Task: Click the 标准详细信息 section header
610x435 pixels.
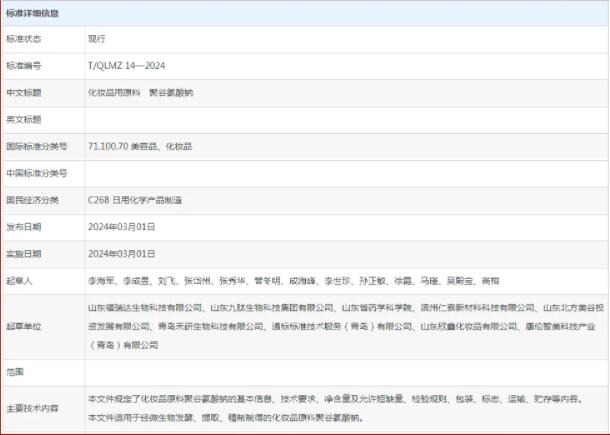Action: (33, 13)
